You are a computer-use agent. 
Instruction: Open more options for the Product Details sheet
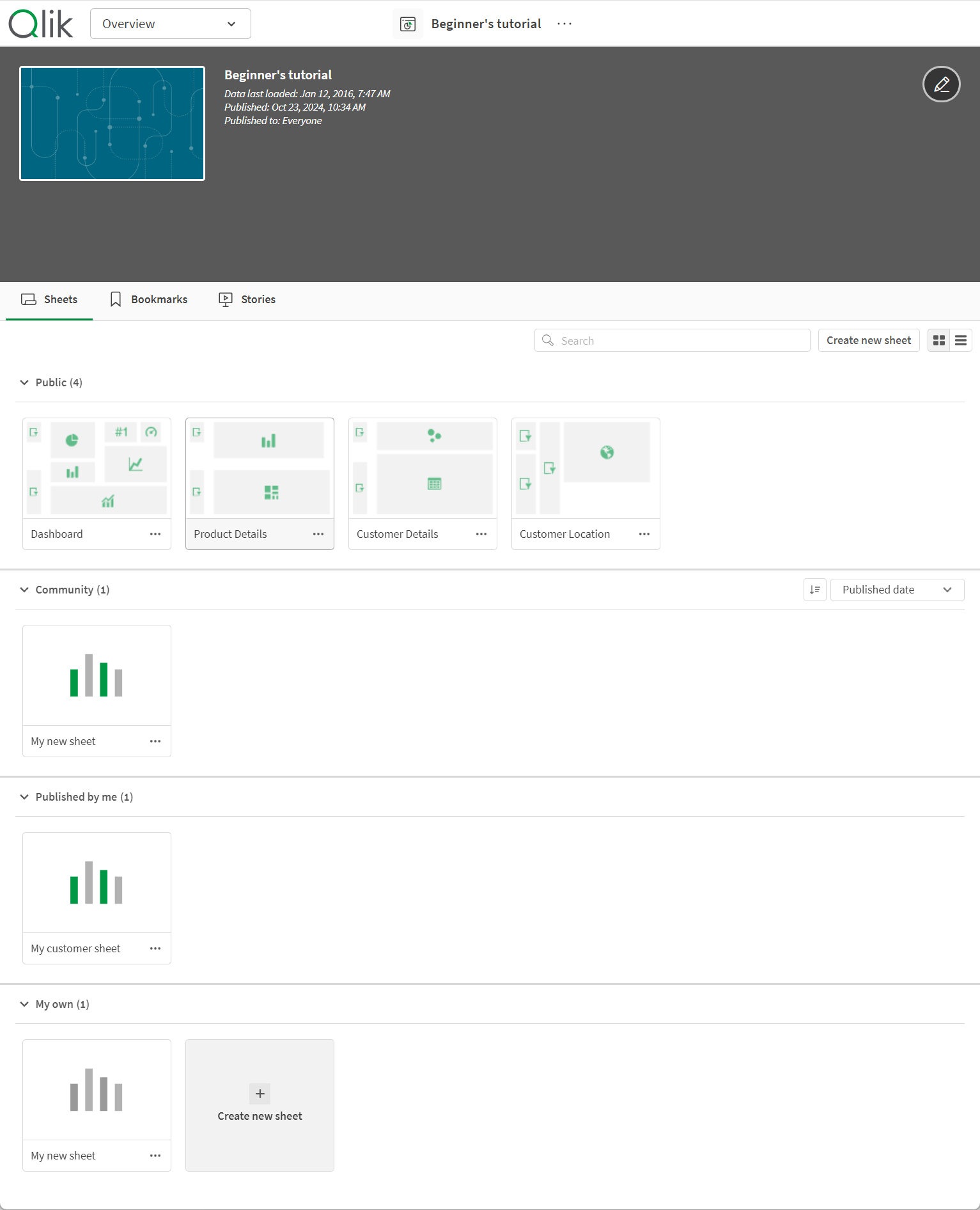(318, 534)
